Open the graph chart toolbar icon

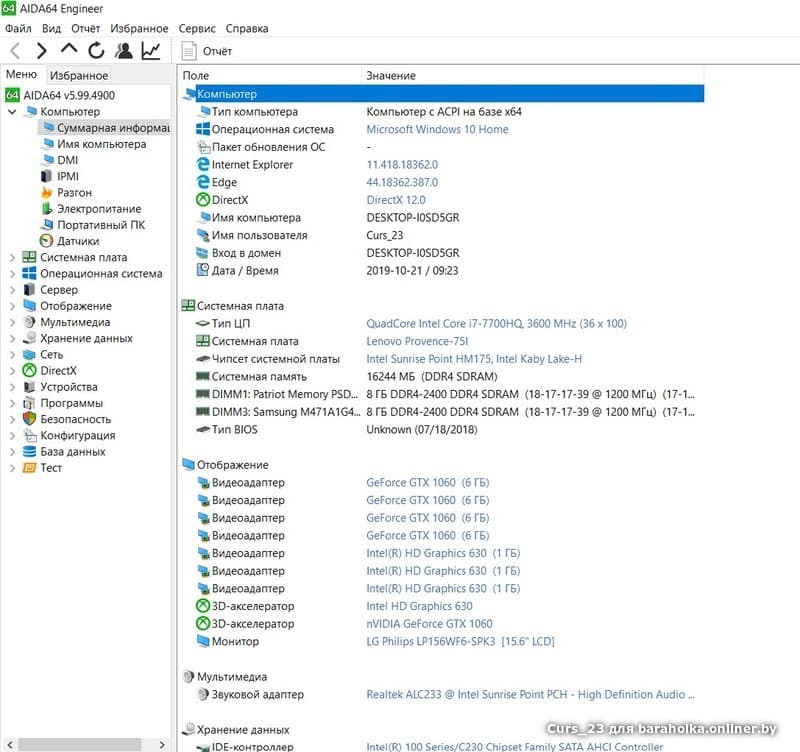click(x=151, y=50)
